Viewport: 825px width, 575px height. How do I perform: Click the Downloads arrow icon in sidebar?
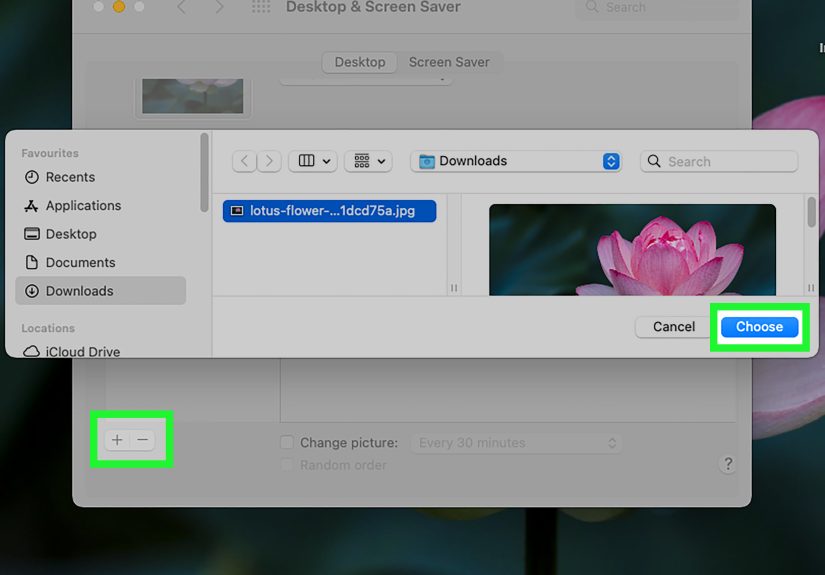click(32, 291)
